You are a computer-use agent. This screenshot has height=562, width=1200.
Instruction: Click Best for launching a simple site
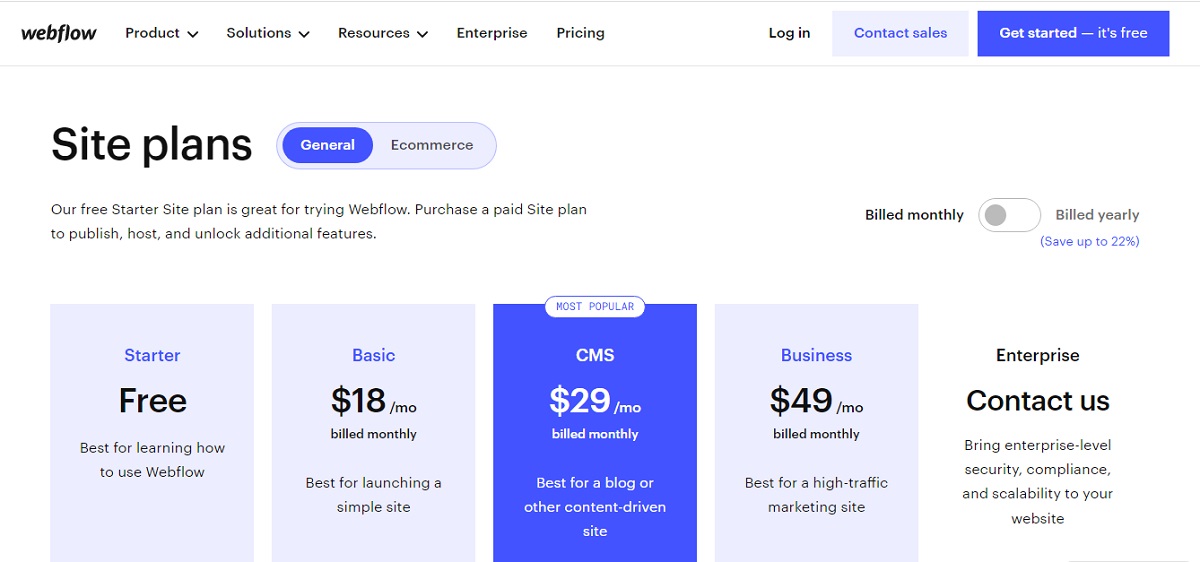click(x=373, y=495)
